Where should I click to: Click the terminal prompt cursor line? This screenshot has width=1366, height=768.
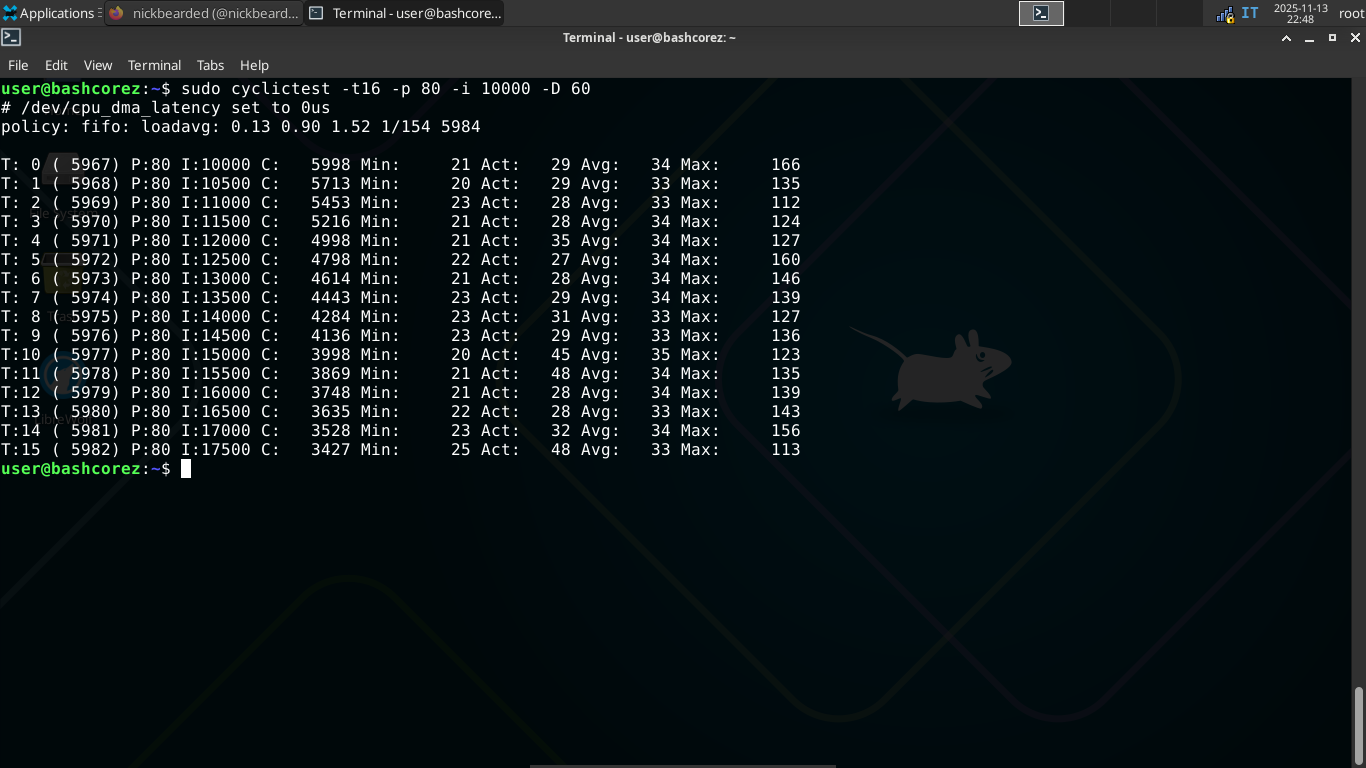pos(186,469)
